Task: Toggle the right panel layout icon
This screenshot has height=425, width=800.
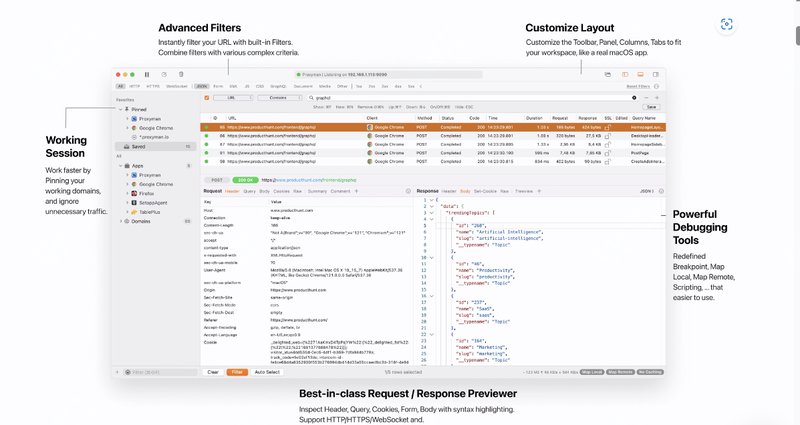Action: pyautogui.click(x=654, y=75)
